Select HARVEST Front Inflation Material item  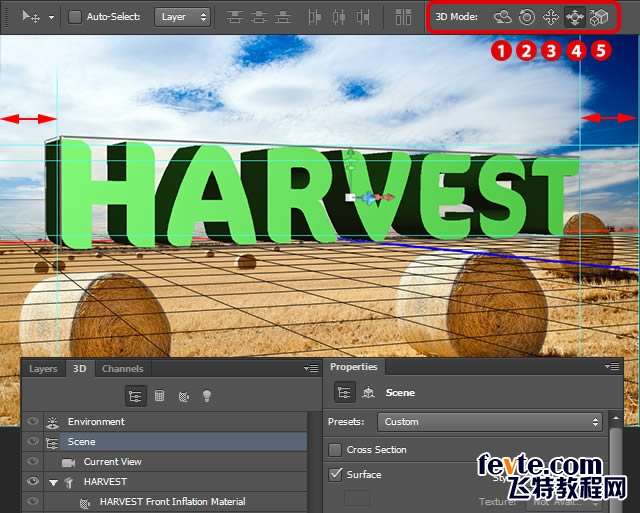click(x=176, y=502)
